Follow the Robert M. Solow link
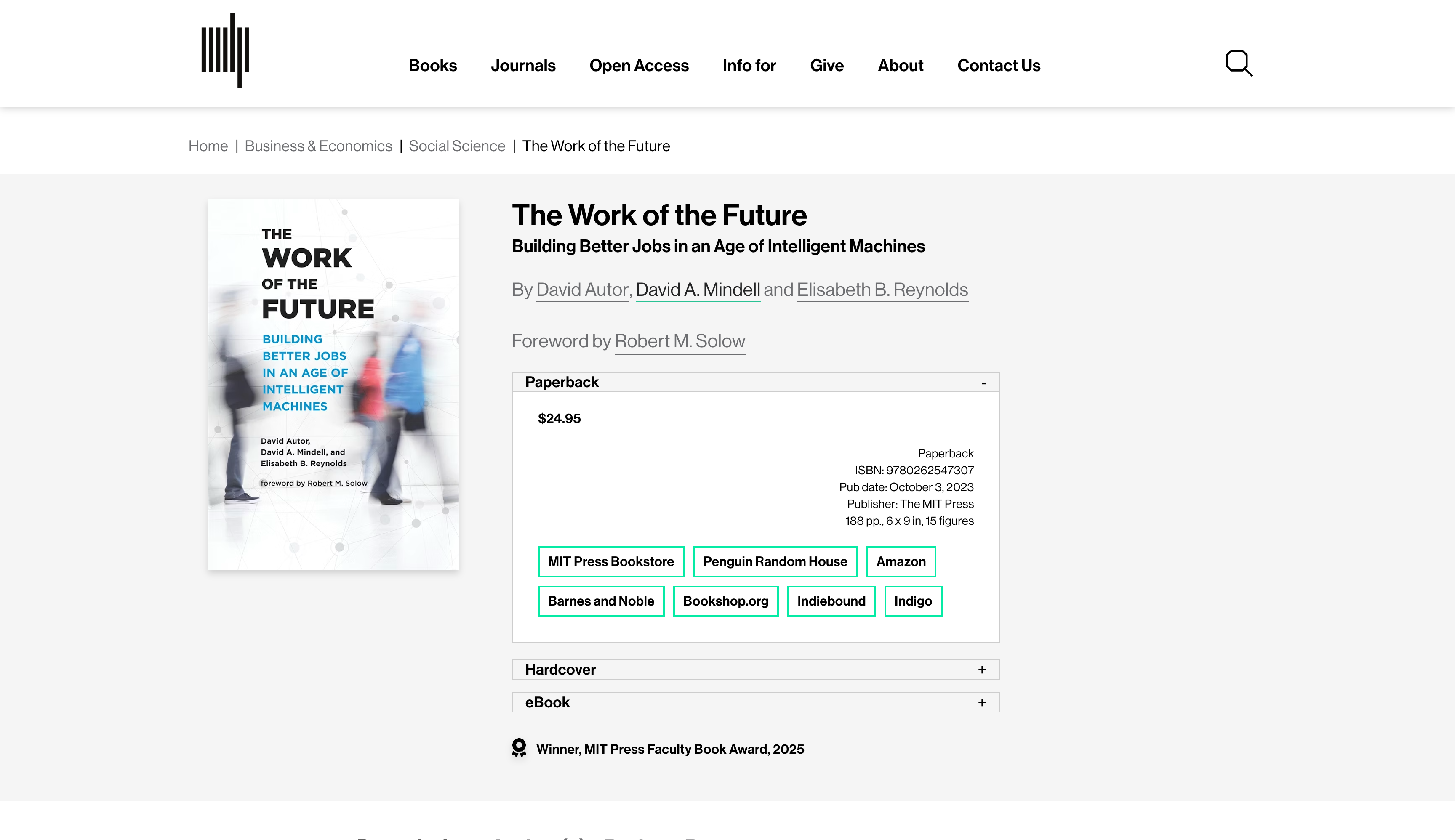This screenshot has height=840, width=1455. tap(680, 341)
